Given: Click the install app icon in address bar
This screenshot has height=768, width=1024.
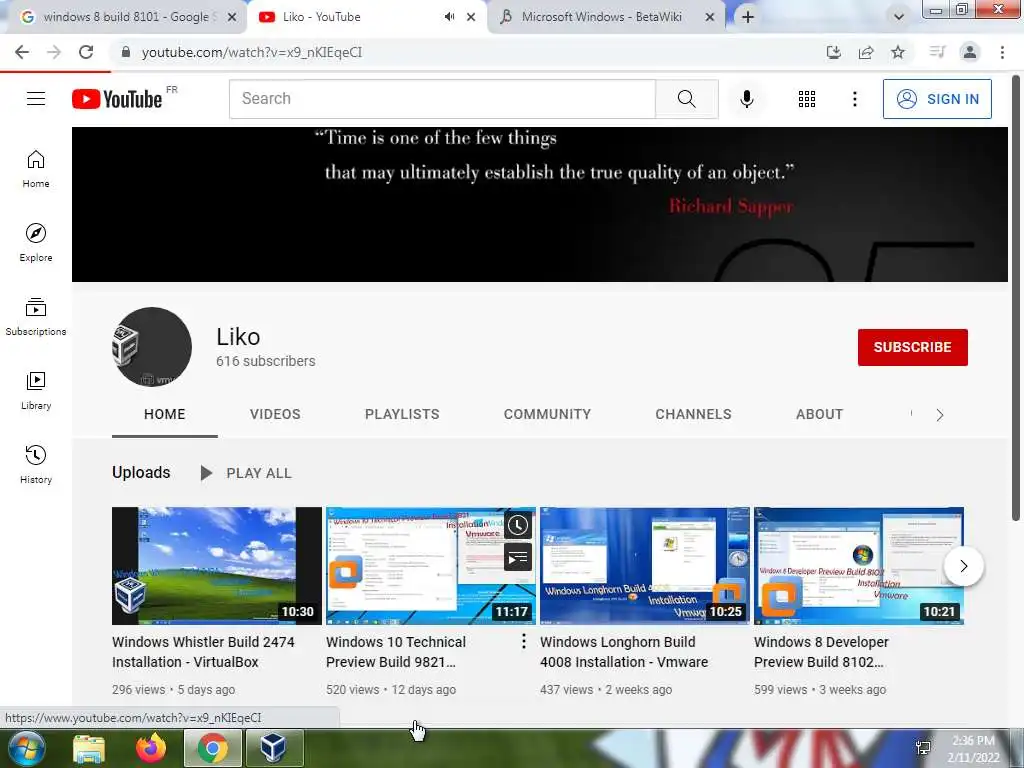Looking at the screenshot, I should [x=833, y=52].
